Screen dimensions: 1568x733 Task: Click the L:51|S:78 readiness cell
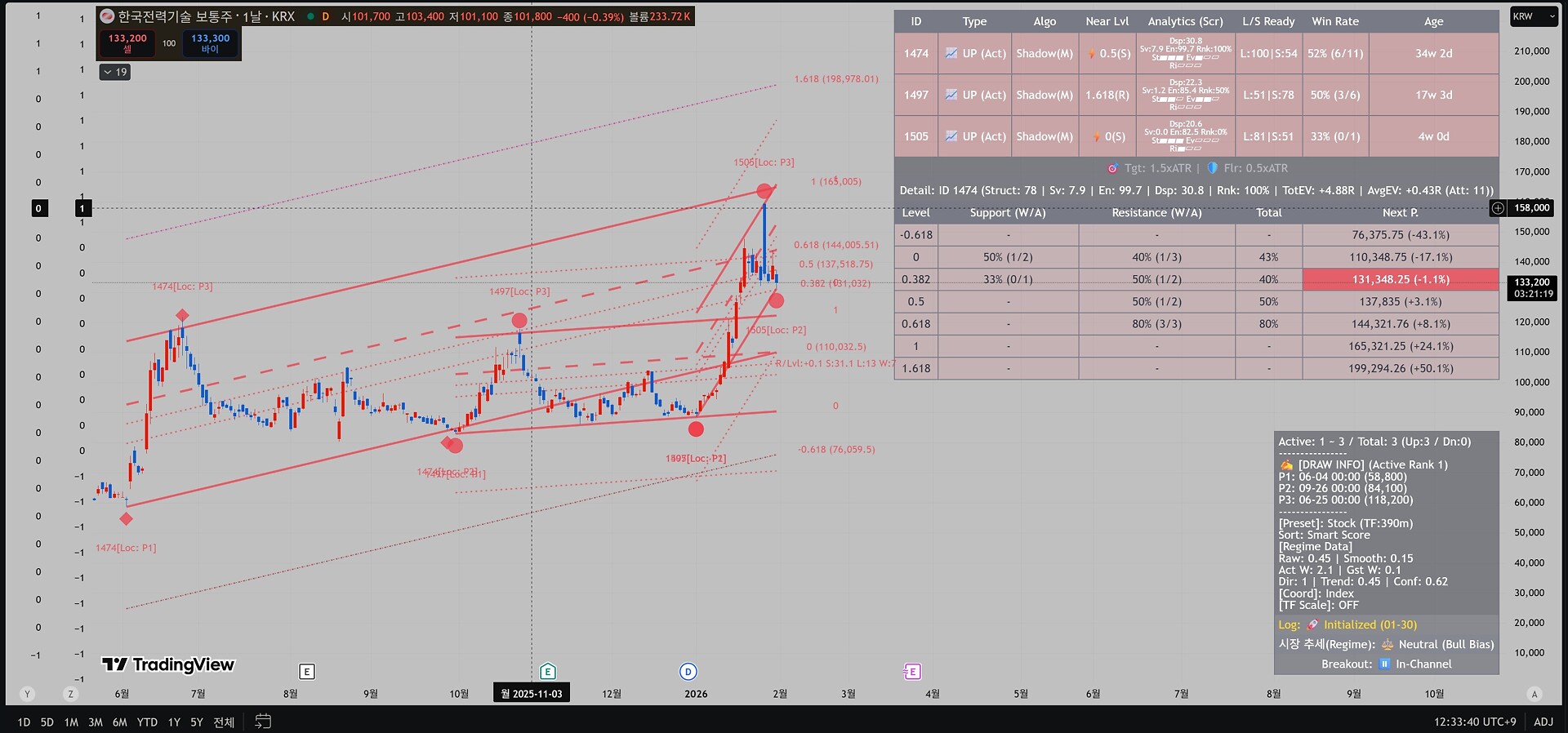[x=1268, y=96]
